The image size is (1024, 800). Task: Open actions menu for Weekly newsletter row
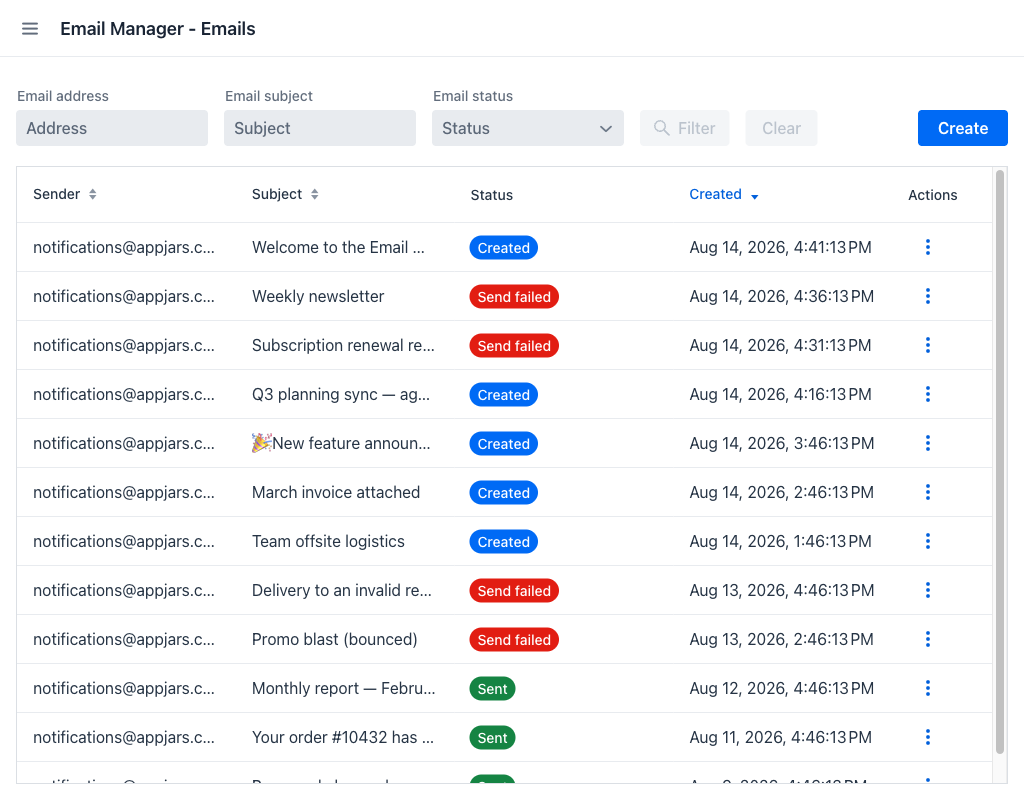coord(927,296)
